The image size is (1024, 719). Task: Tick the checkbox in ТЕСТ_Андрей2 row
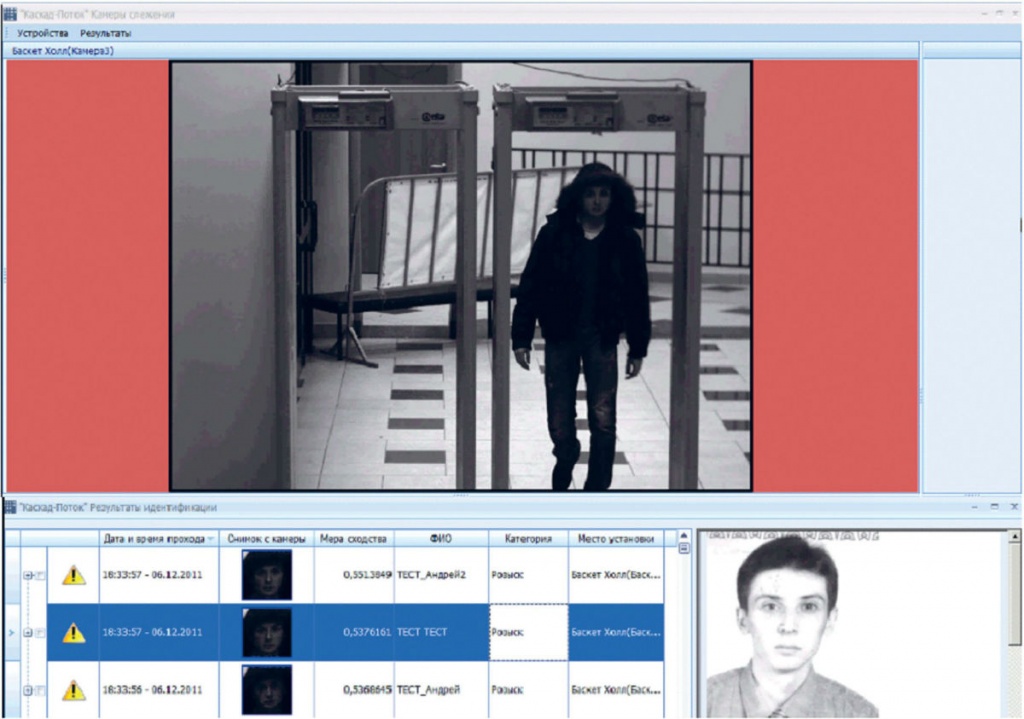(x=40, y=575)
